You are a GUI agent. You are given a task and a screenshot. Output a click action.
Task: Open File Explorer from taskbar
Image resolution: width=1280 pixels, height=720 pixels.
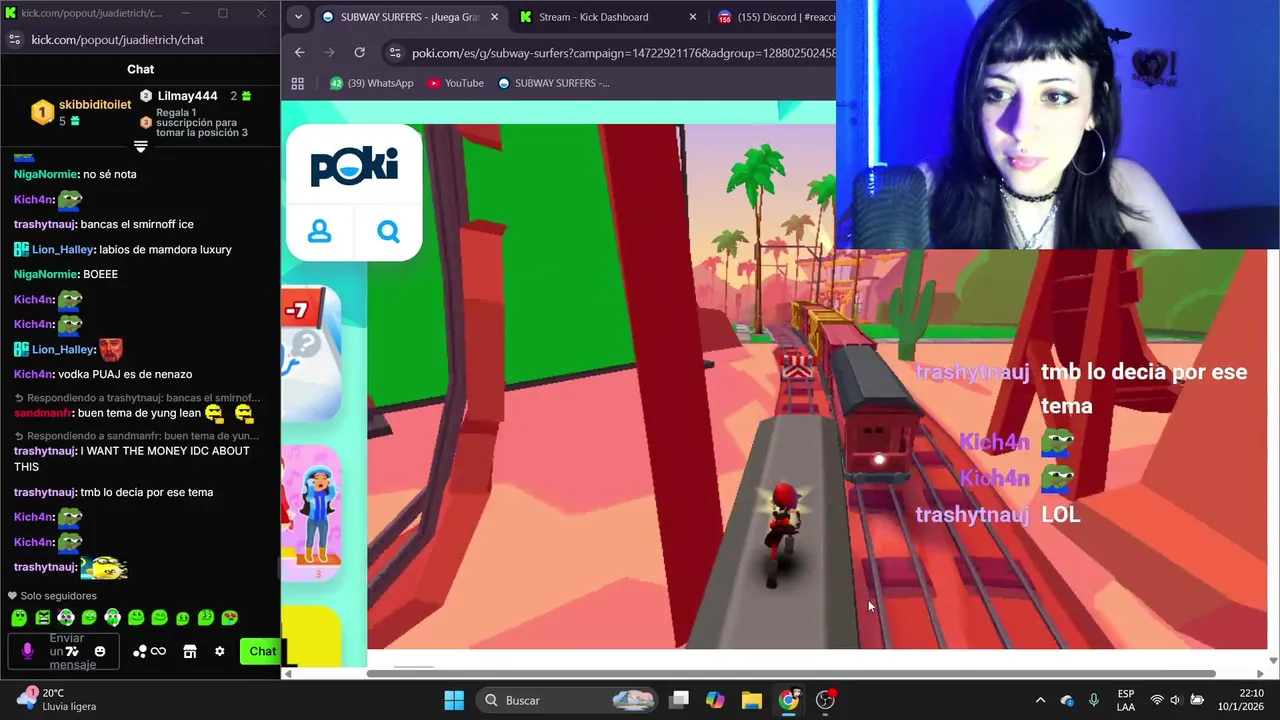coord(751,700)
